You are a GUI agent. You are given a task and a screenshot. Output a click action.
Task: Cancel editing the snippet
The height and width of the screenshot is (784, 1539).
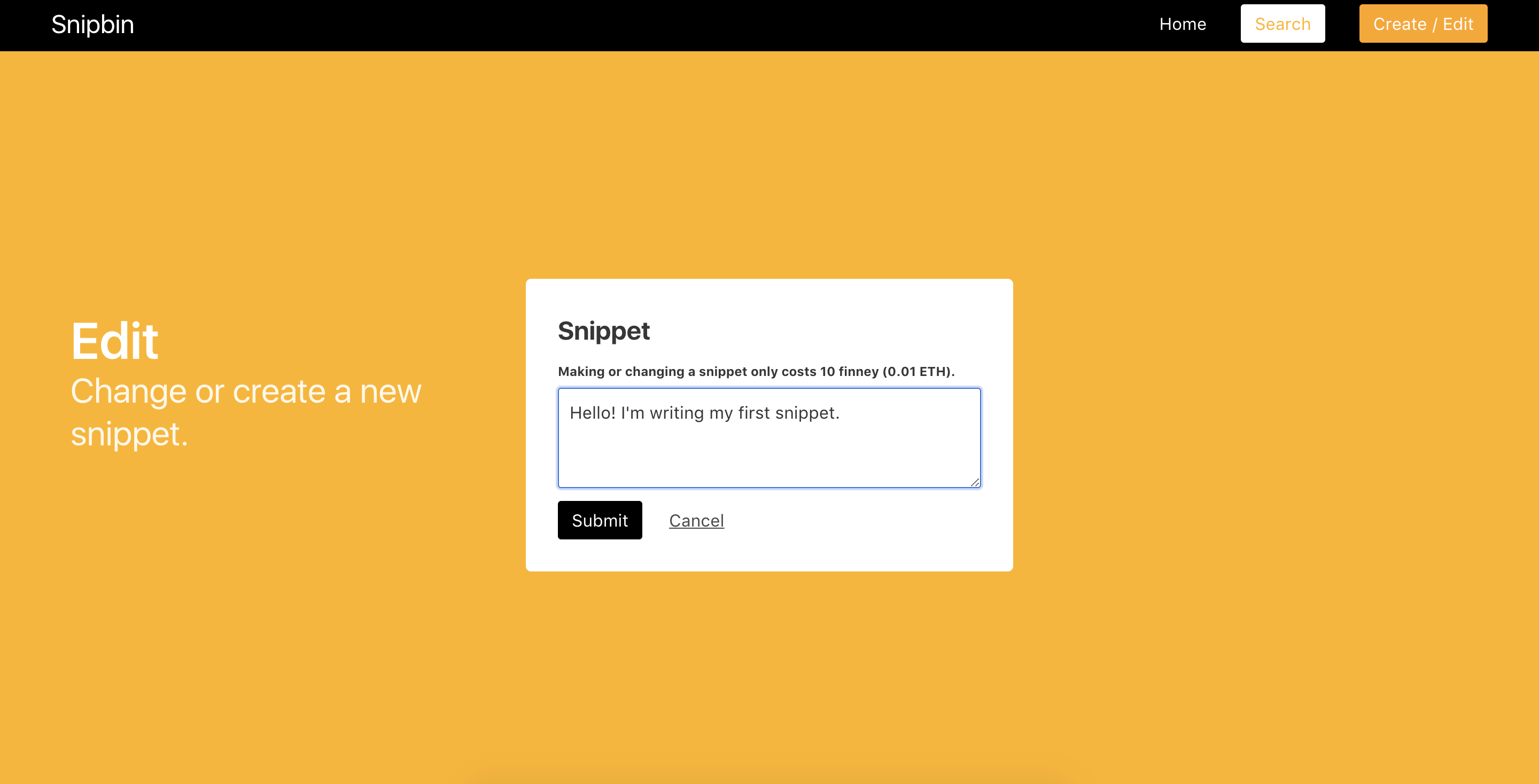696,521
